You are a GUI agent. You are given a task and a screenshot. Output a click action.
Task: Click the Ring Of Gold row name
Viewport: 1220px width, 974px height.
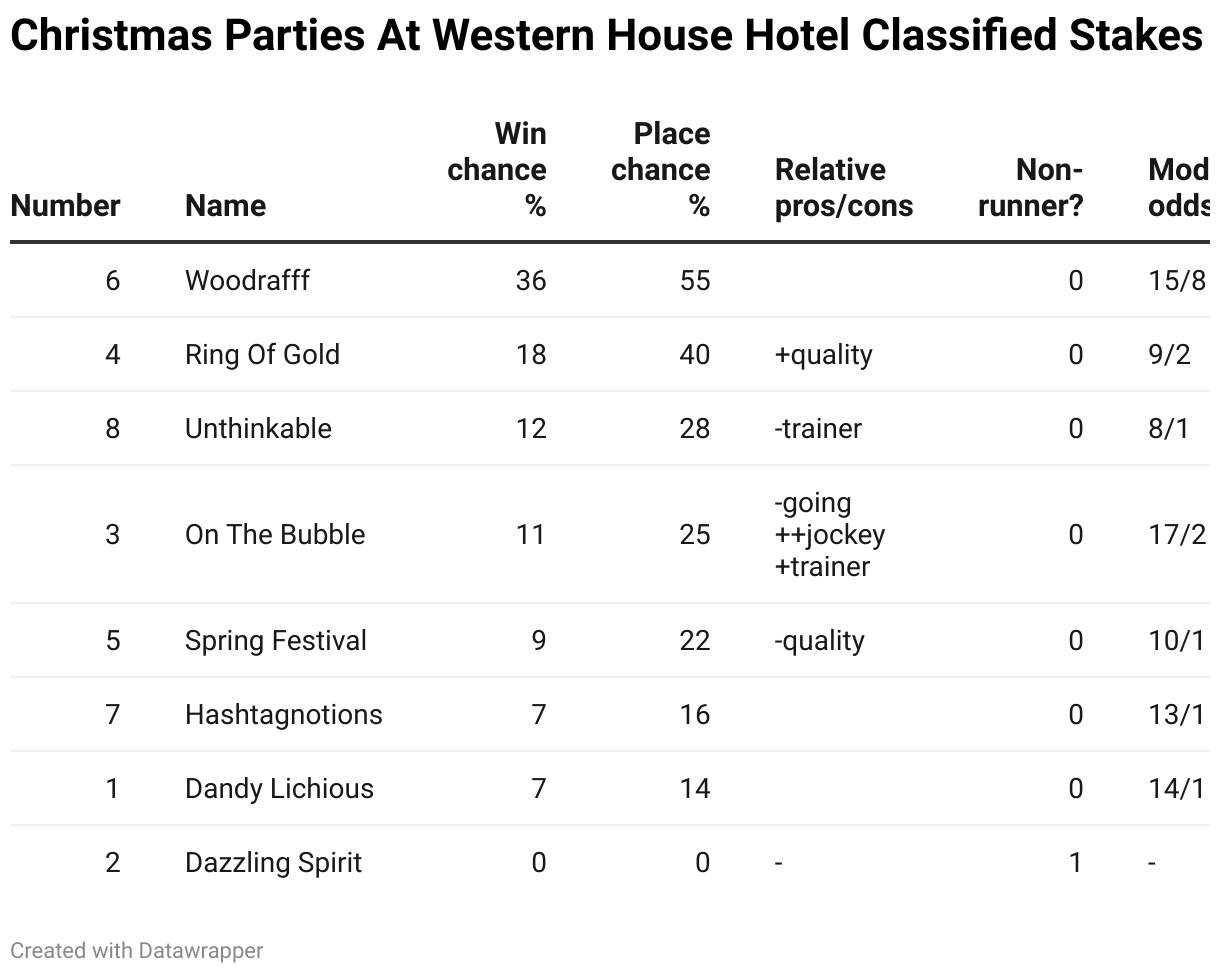point(262,354)
